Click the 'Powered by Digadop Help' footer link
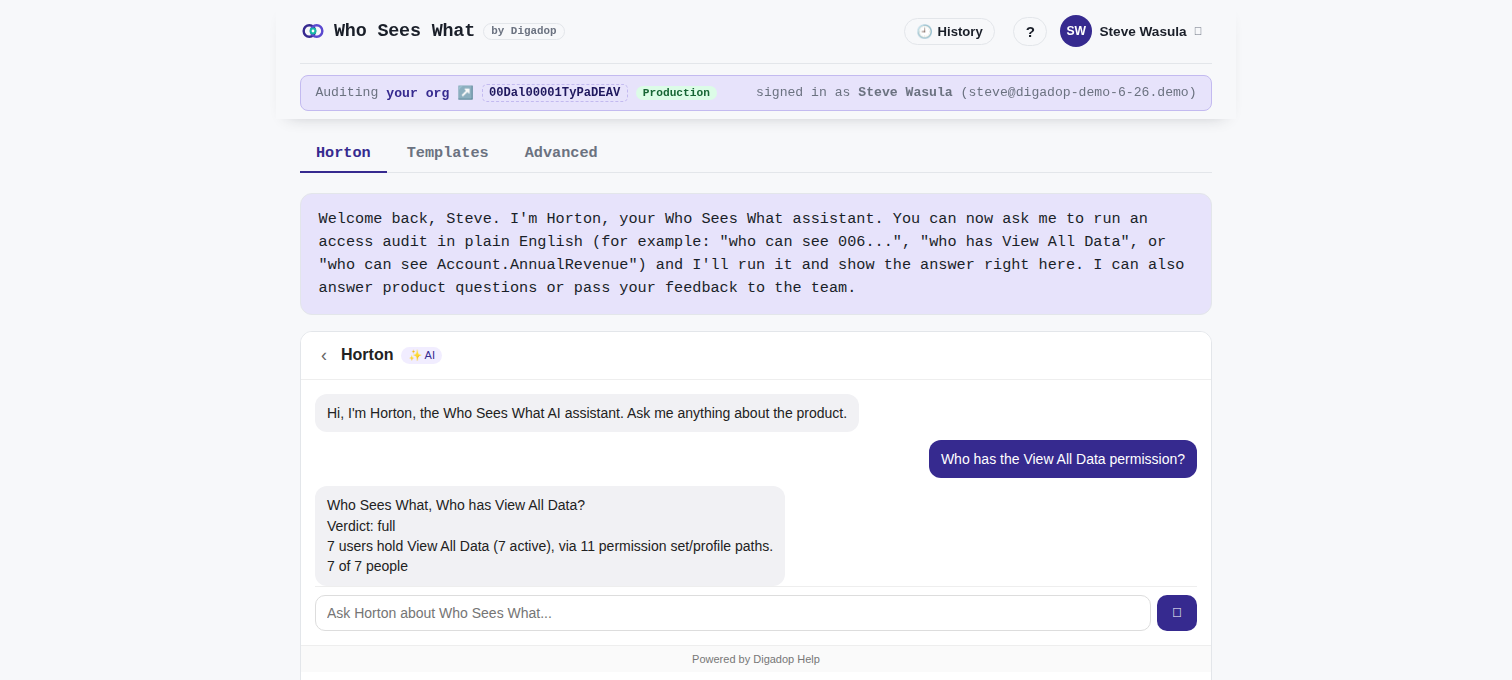Image resolution: width=1512 pixels, height=680 pixels. 756,659
